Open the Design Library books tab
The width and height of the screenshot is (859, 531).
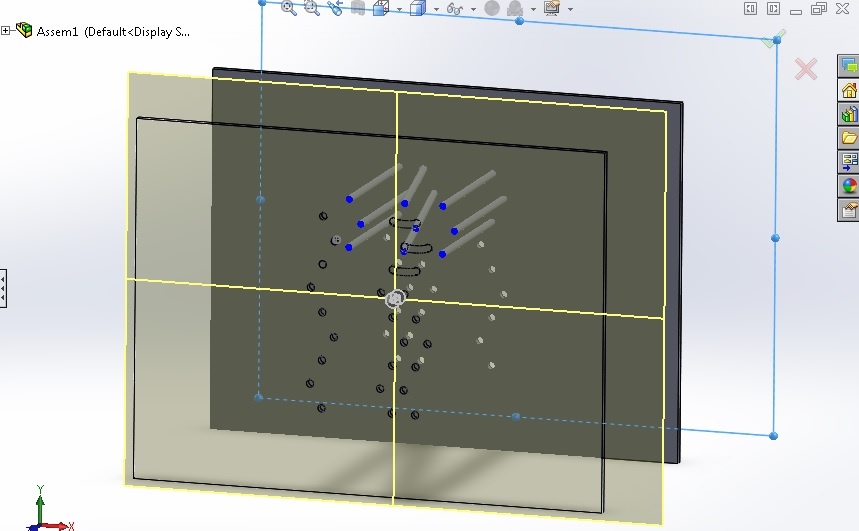[849, 114]
